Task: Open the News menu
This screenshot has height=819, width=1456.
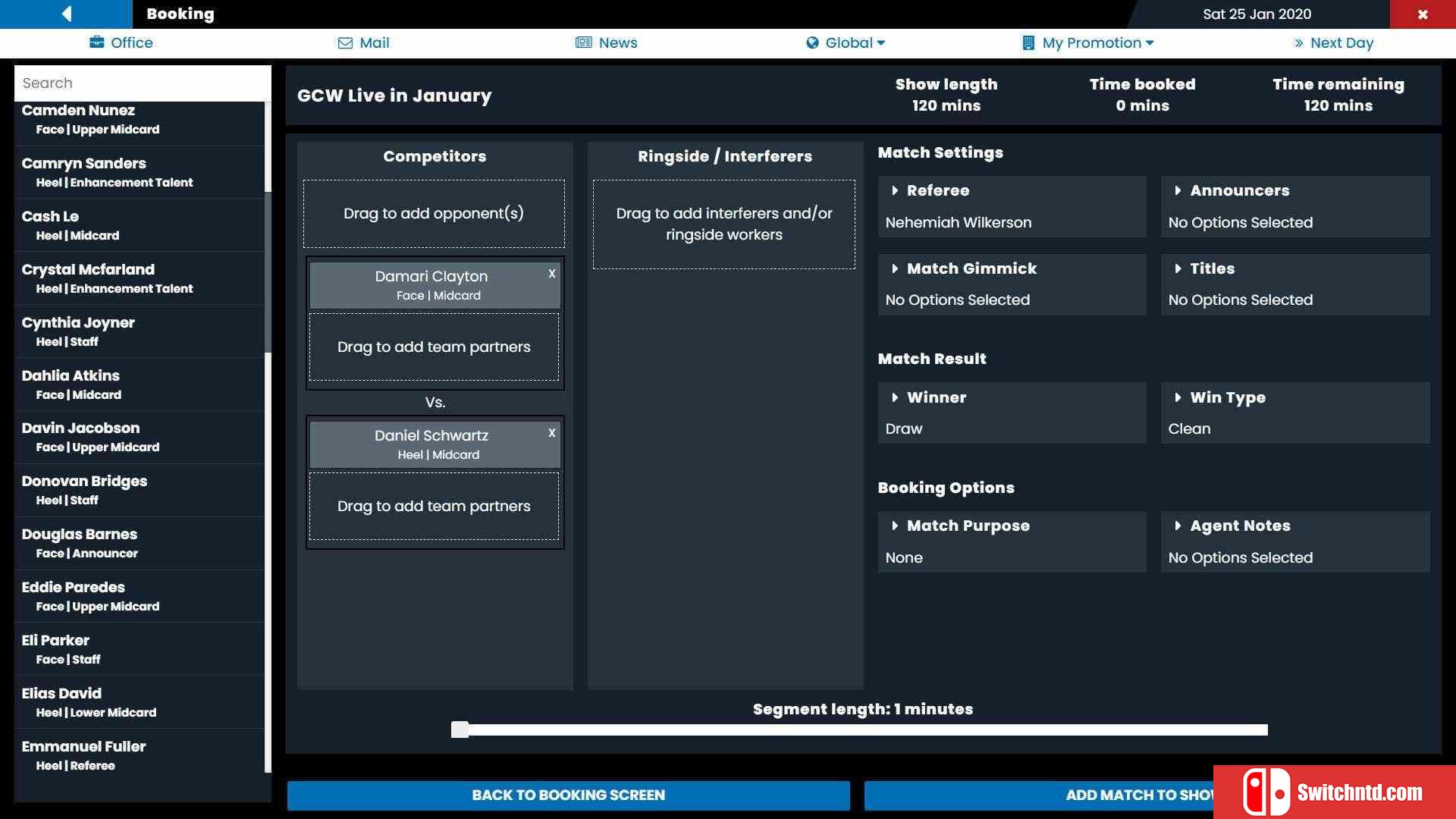Action: (607, 43)
